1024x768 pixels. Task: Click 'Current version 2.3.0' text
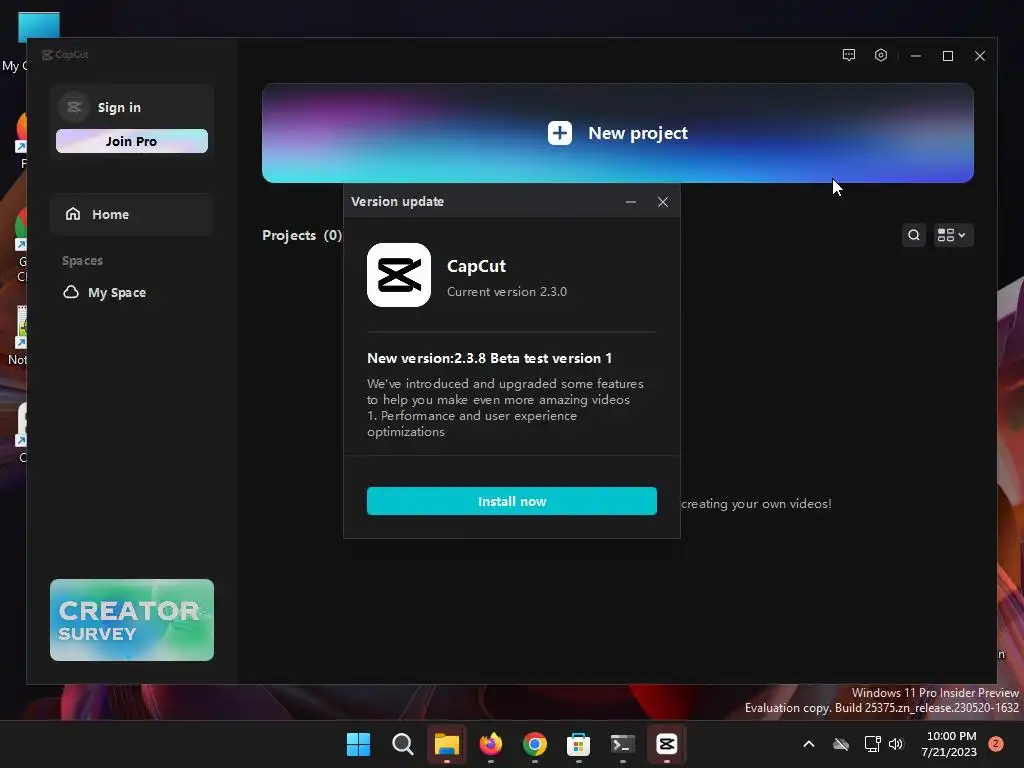[x=507, y=291]
